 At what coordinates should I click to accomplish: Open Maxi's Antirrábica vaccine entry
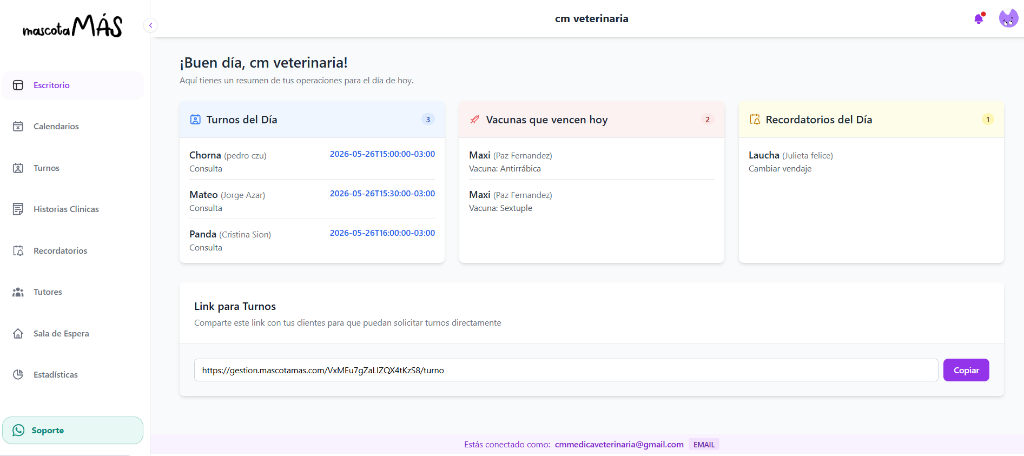tap(592, 161)
